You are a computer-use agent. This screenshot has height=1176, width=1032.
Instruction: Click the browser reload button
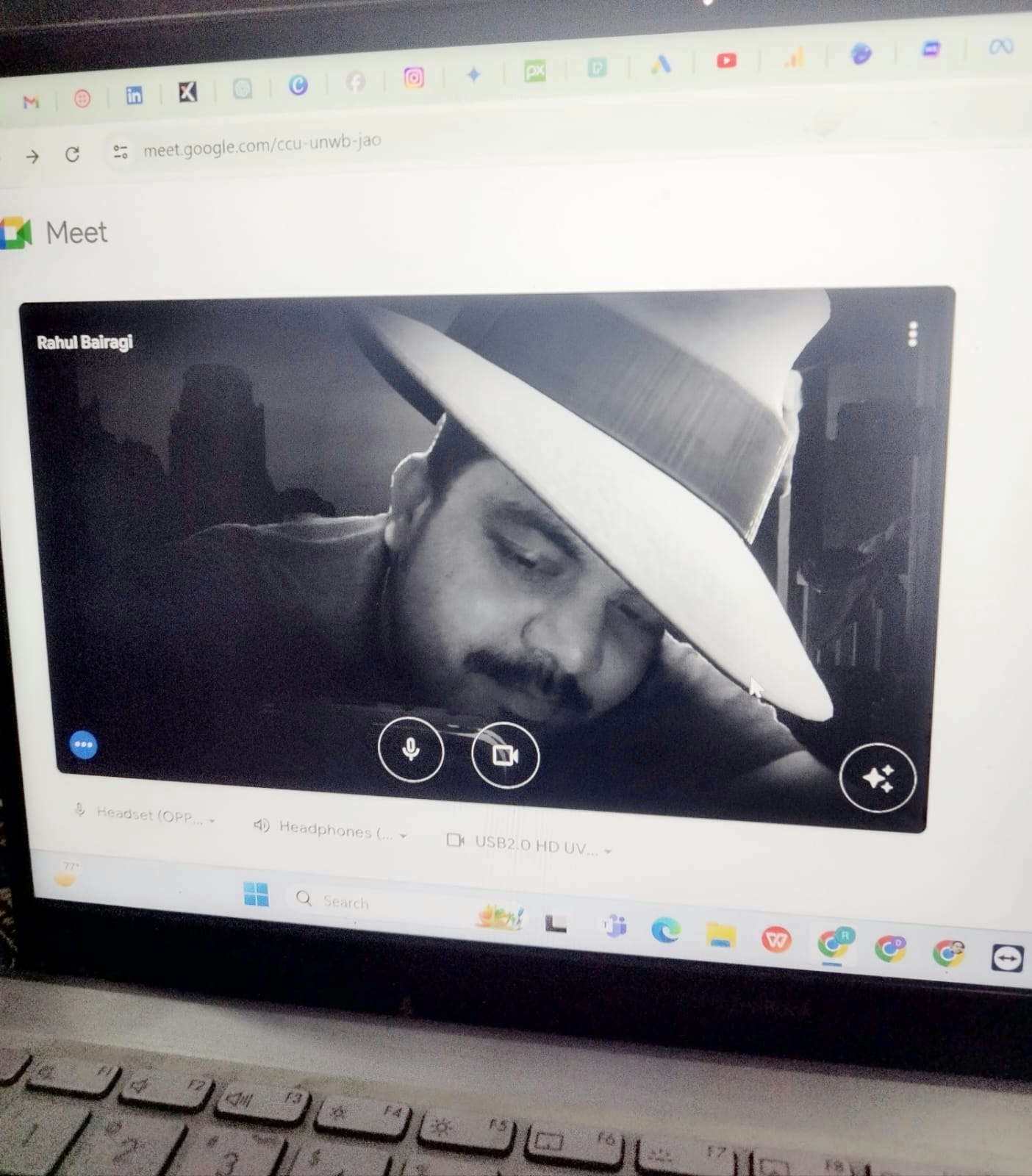click(72, 154)
